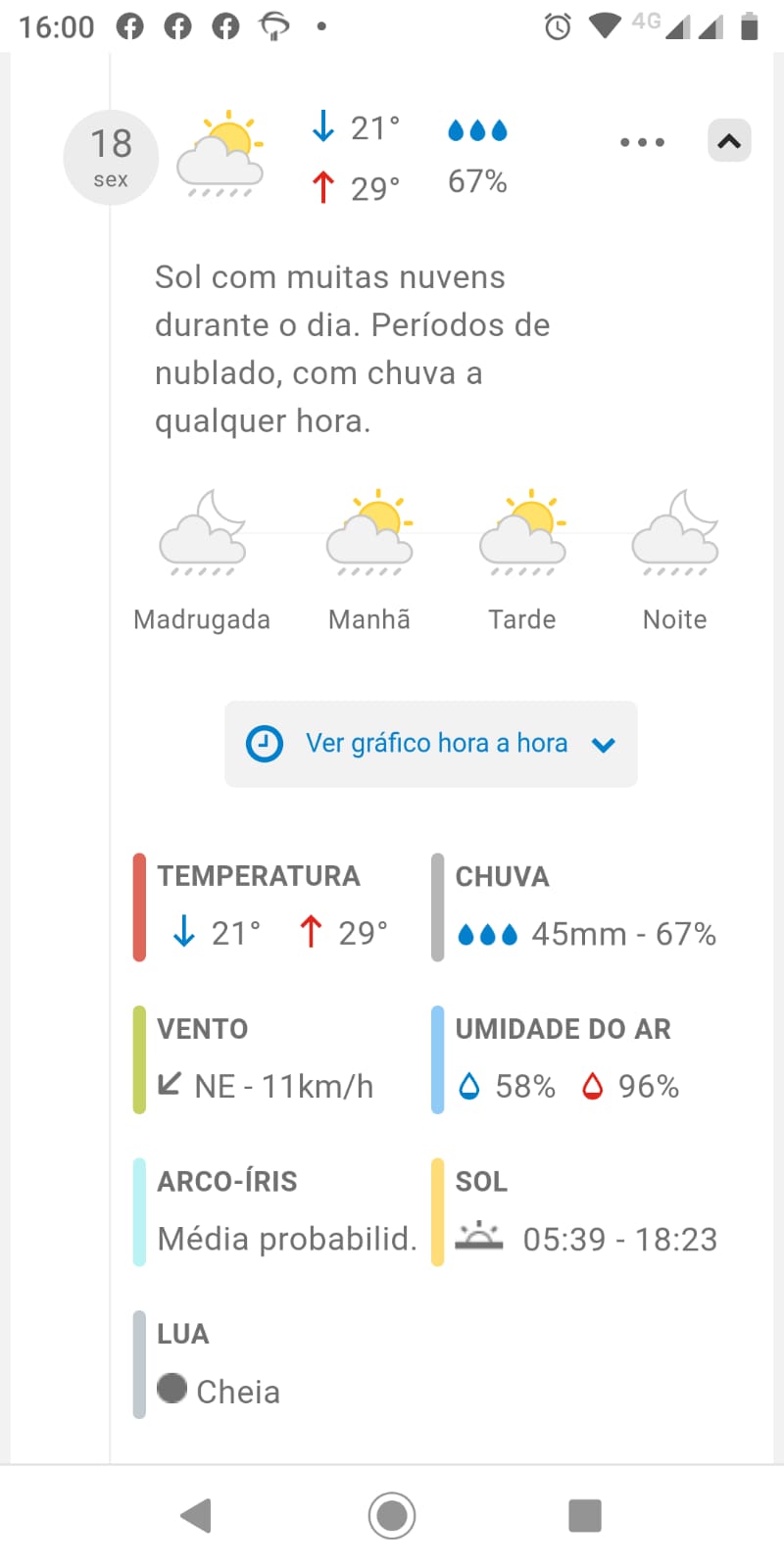Tap the red Temperatura color bar
This screenshot has width=784, height=1568.
click(x=139, y=906)
